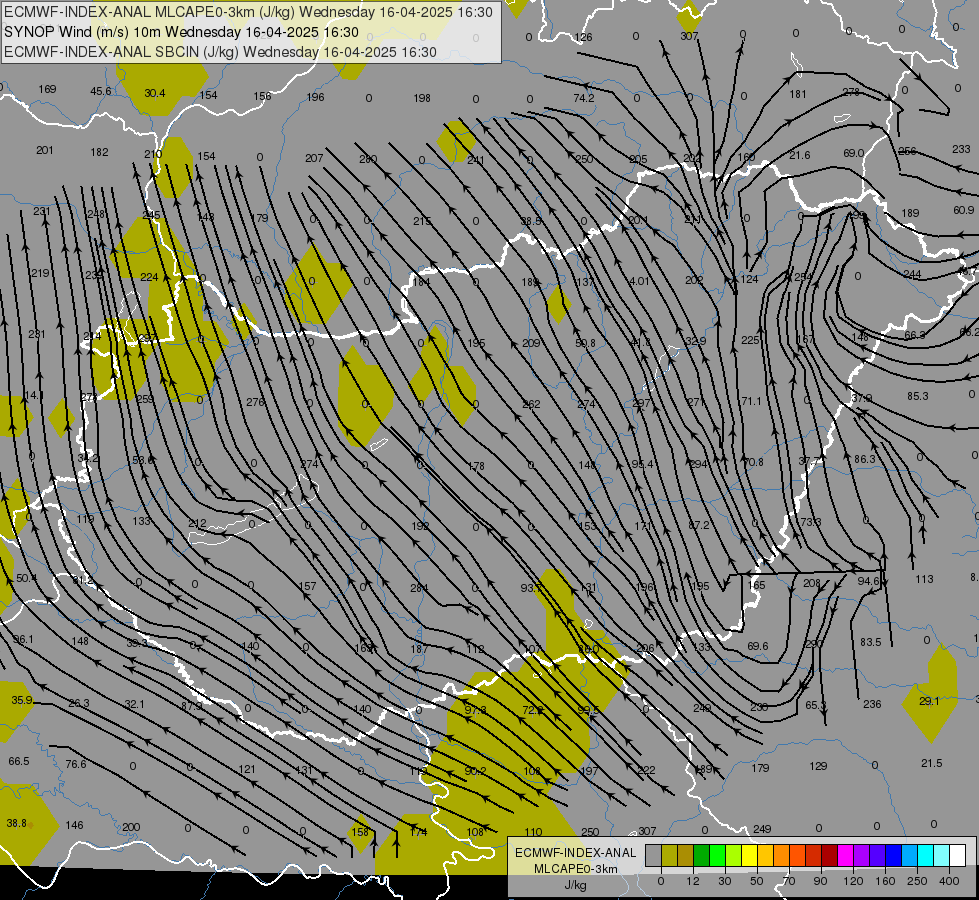Click the legend tick label 90

[820, 881]
